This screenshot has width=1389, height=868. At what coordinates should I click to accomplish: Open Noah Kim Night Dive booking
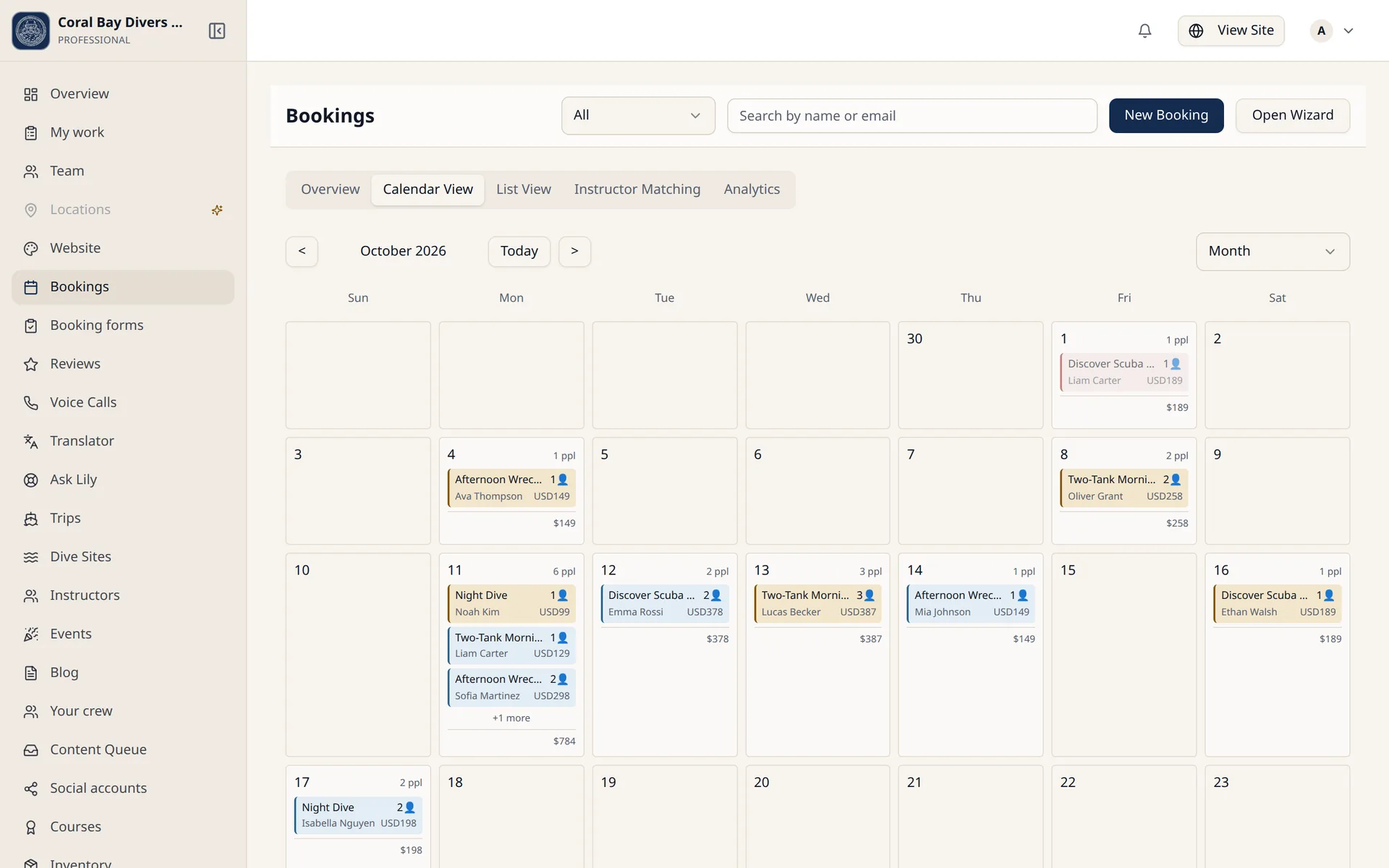511,603
